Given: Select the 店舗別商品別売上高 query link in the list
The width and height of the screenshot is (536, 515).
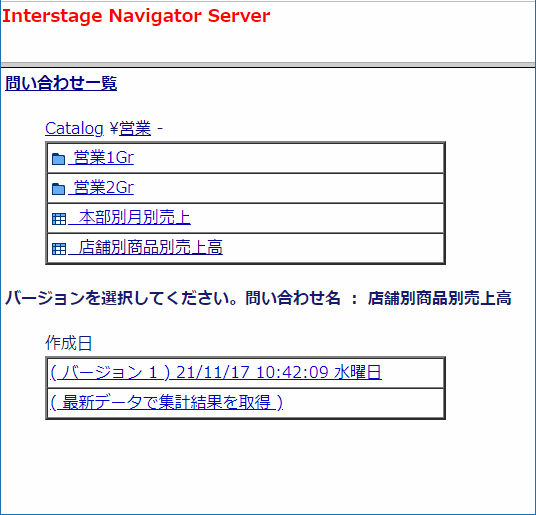Looking at the screenshot, I should (145, 247).
